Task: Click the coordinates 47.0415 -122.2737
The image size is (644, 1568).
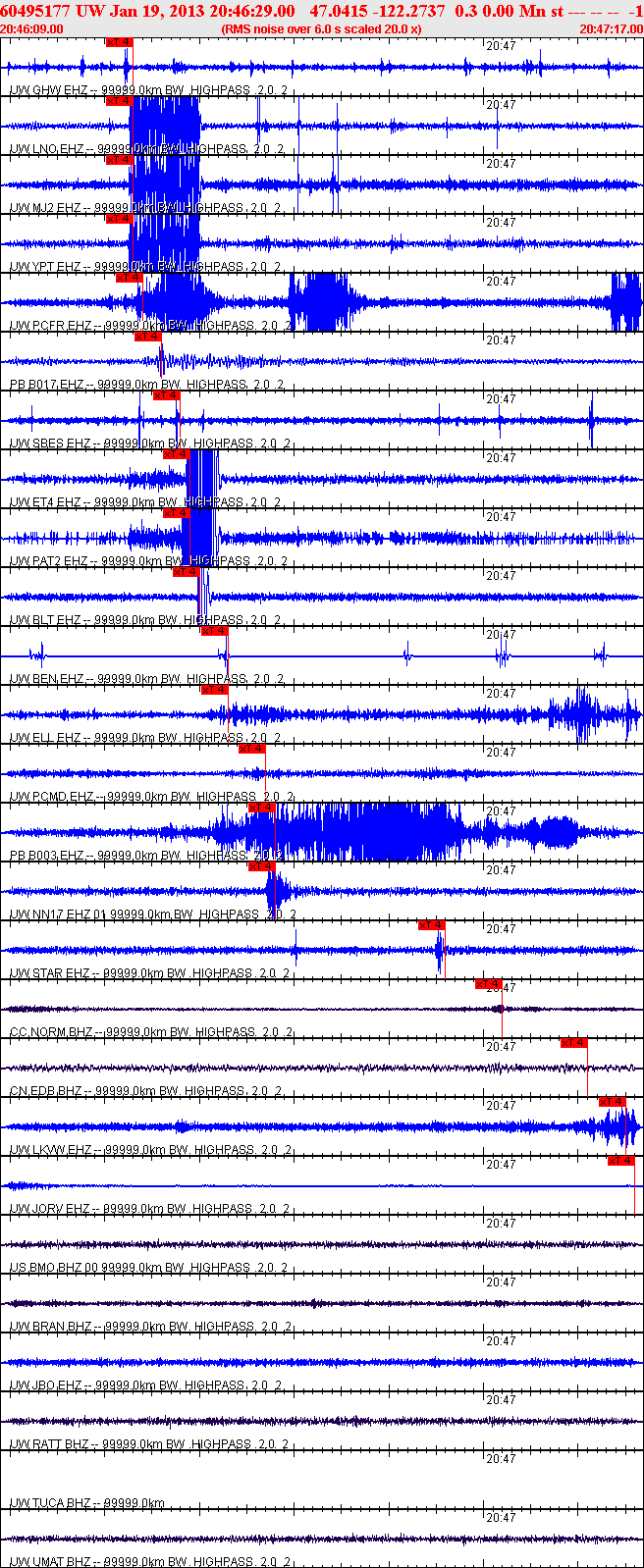Action: tap(377, 10)
